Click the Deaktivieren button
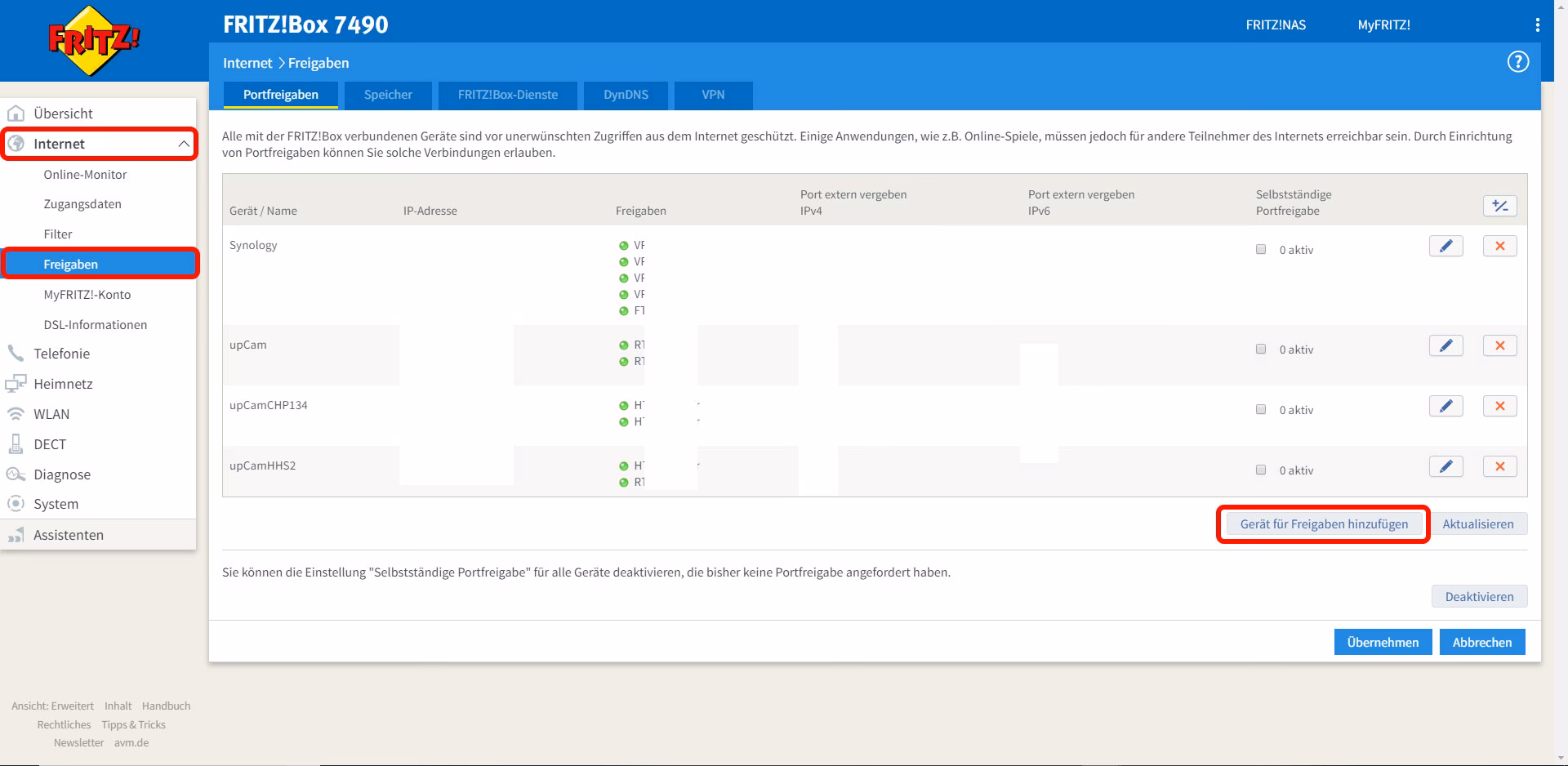The image size is (1568, 766). pos(1479,597)
